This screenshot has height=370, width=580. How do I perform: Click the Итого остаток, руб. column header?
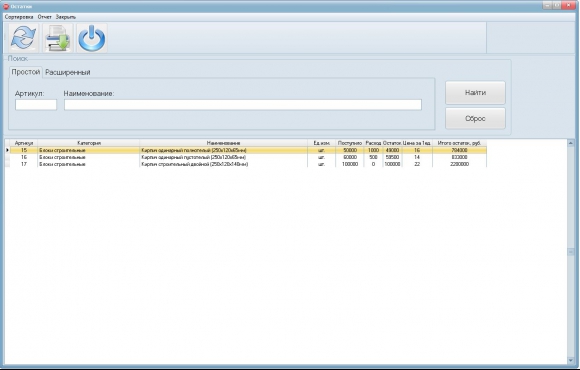(459, 143)
